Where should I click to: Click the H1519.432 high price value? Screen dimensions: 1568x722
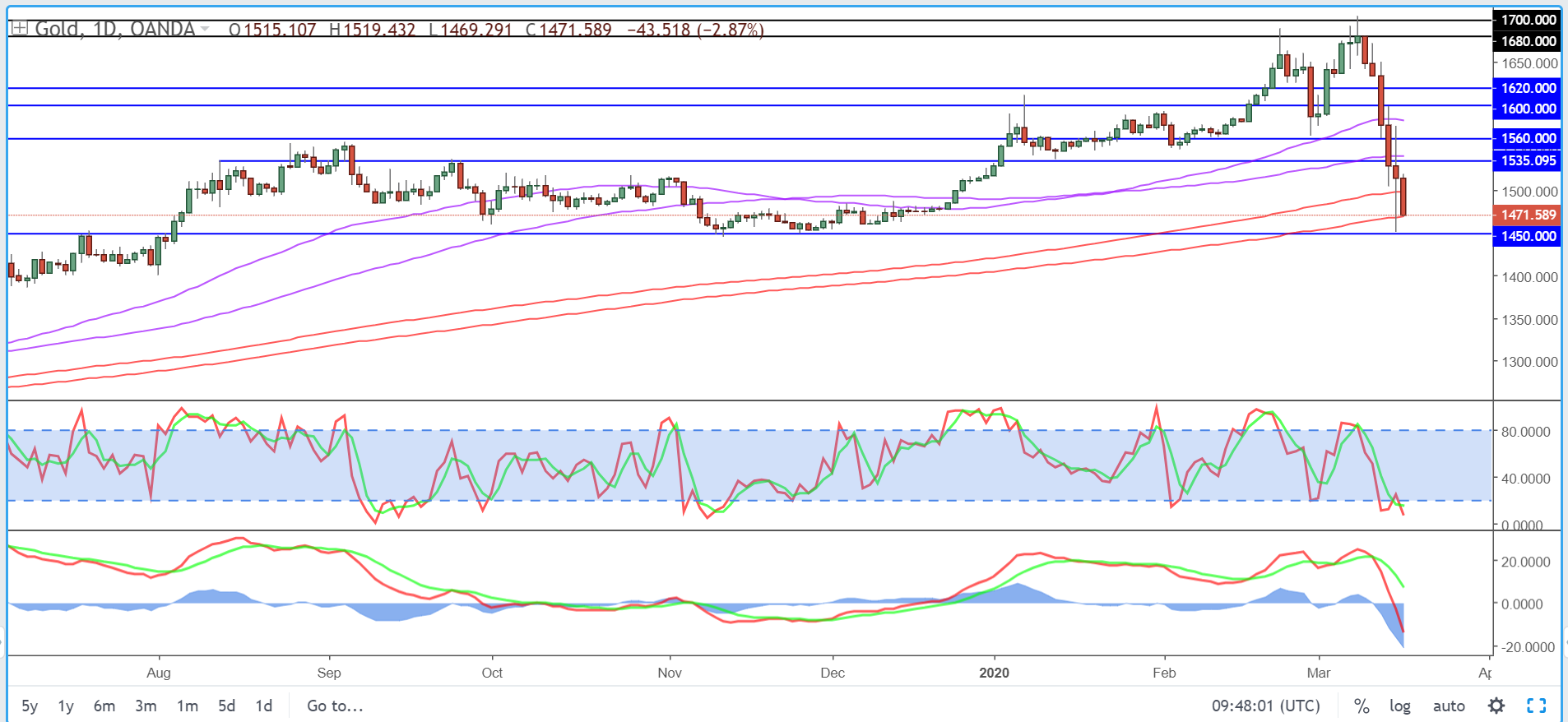pyautogui.click(x=372, y=30)
